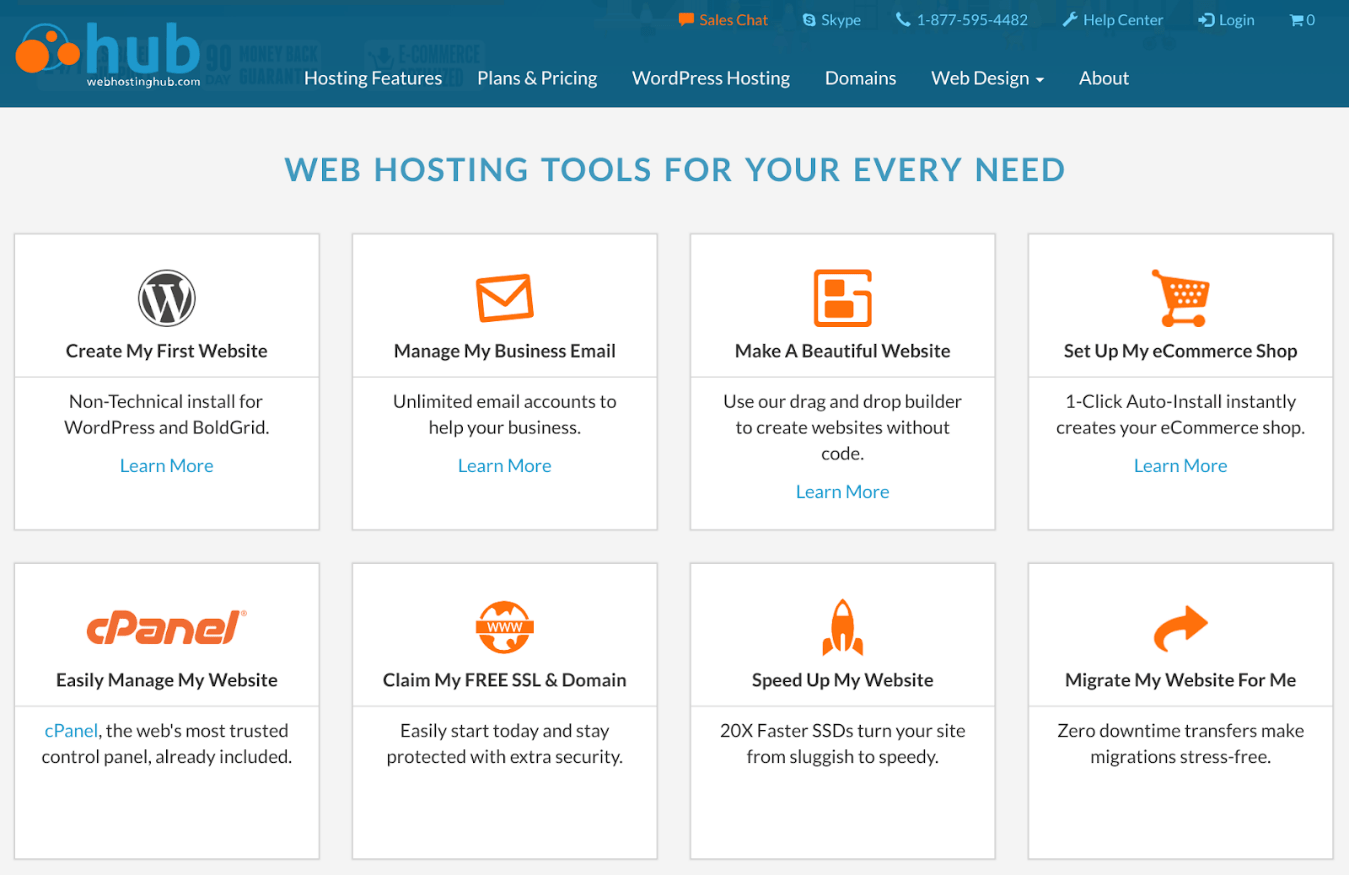Viewport: 1349px width, 875px height.
Task: Click the 'Easily Manage My Website' heading
Action: click(167, 680)
